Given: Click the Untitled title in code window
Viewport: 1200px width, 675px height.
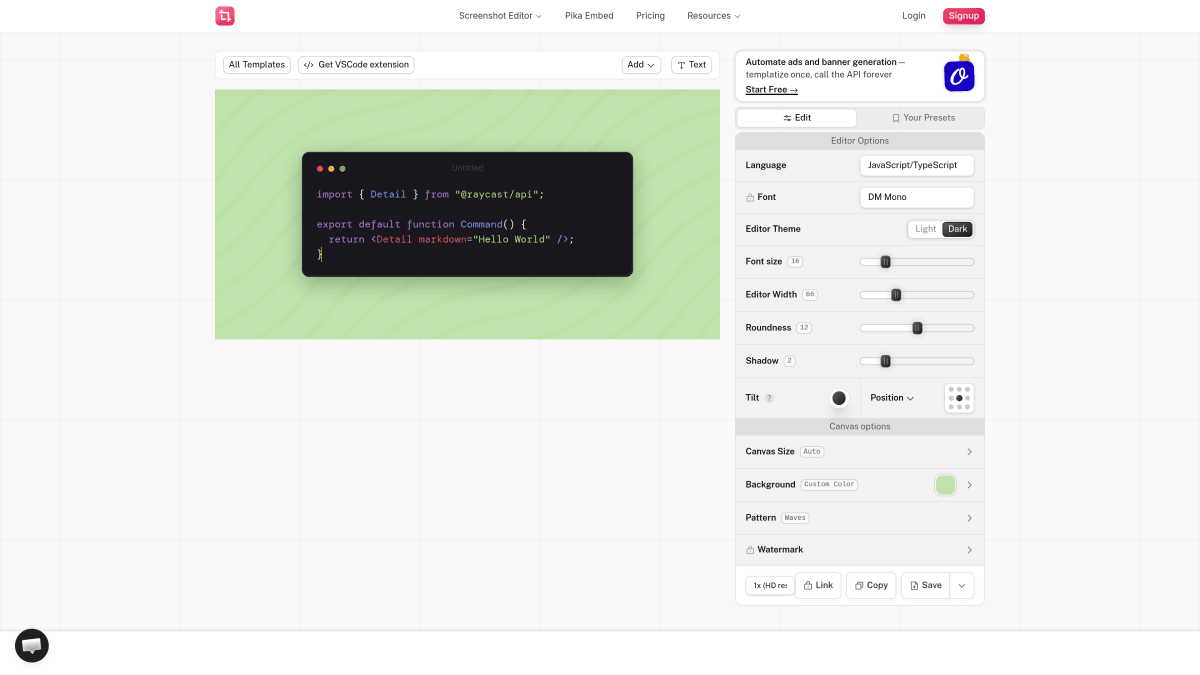Looking at the screenshot, I should [467, 168].
